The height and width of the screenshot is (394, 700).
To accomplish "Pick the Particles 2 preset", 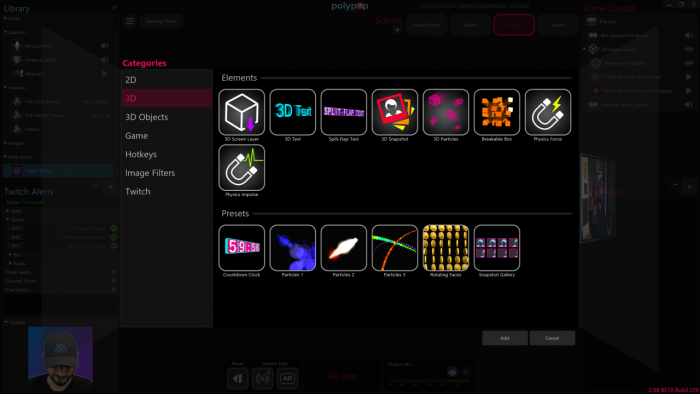I will [344, 248].
